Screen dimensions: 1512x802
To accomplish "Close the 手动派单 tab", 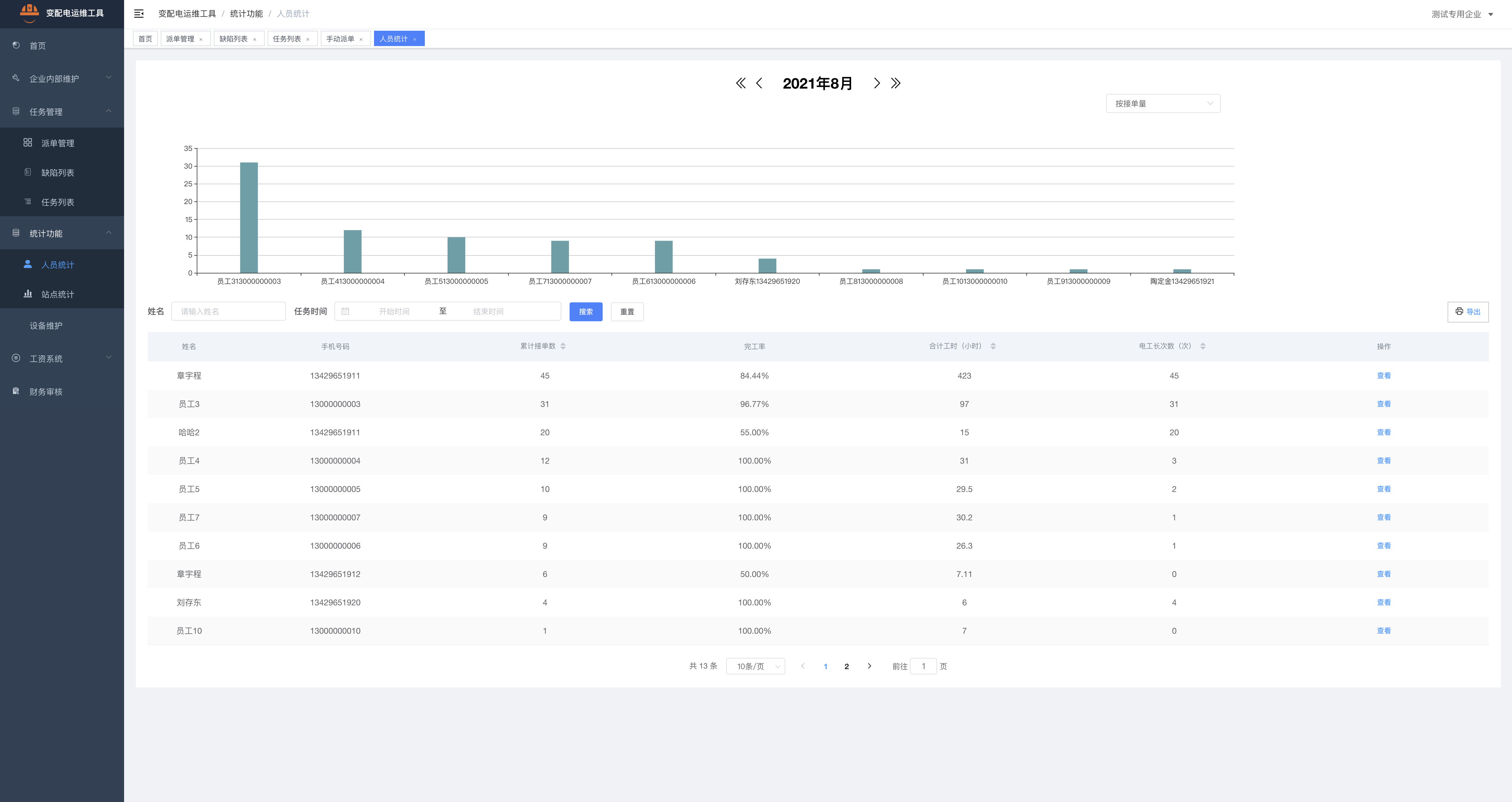I will (361, 39).
